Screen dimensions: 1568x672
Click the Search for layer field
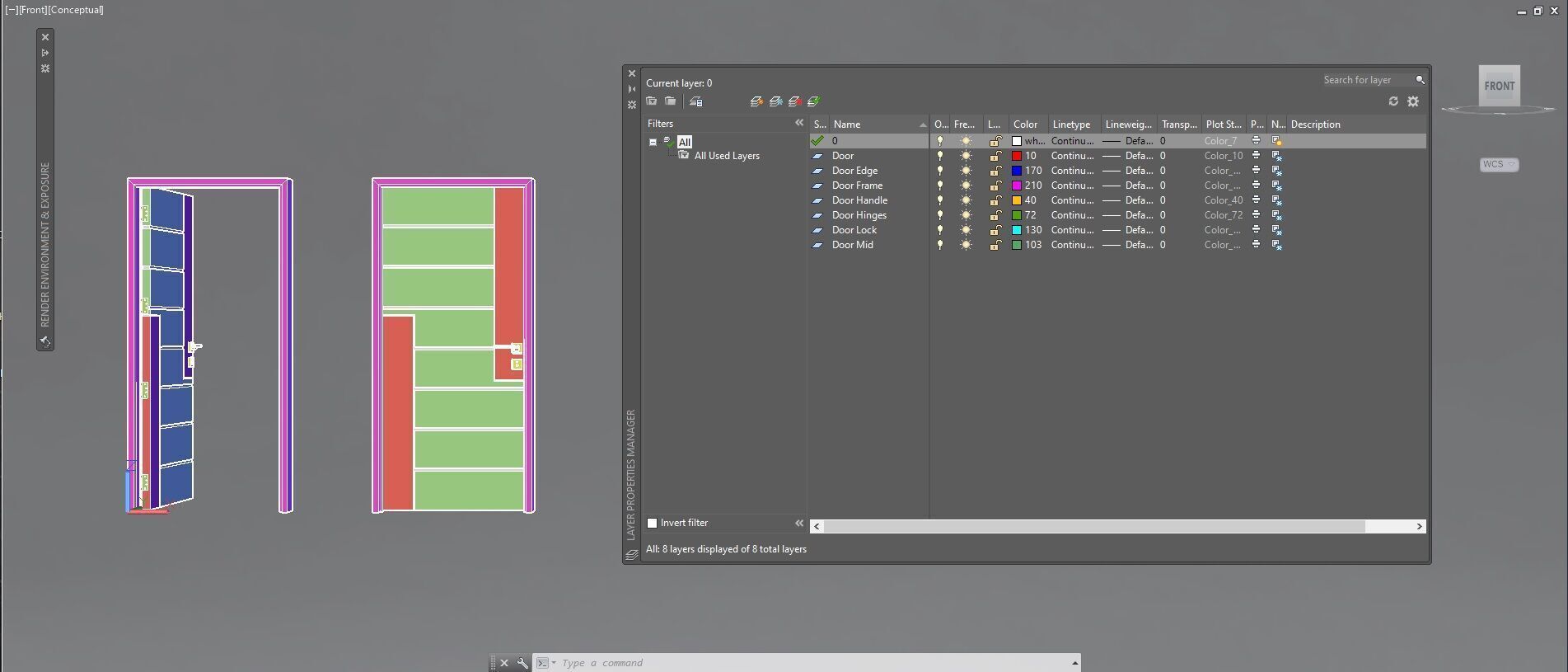pyautogui.click(x=1367, y=80)
